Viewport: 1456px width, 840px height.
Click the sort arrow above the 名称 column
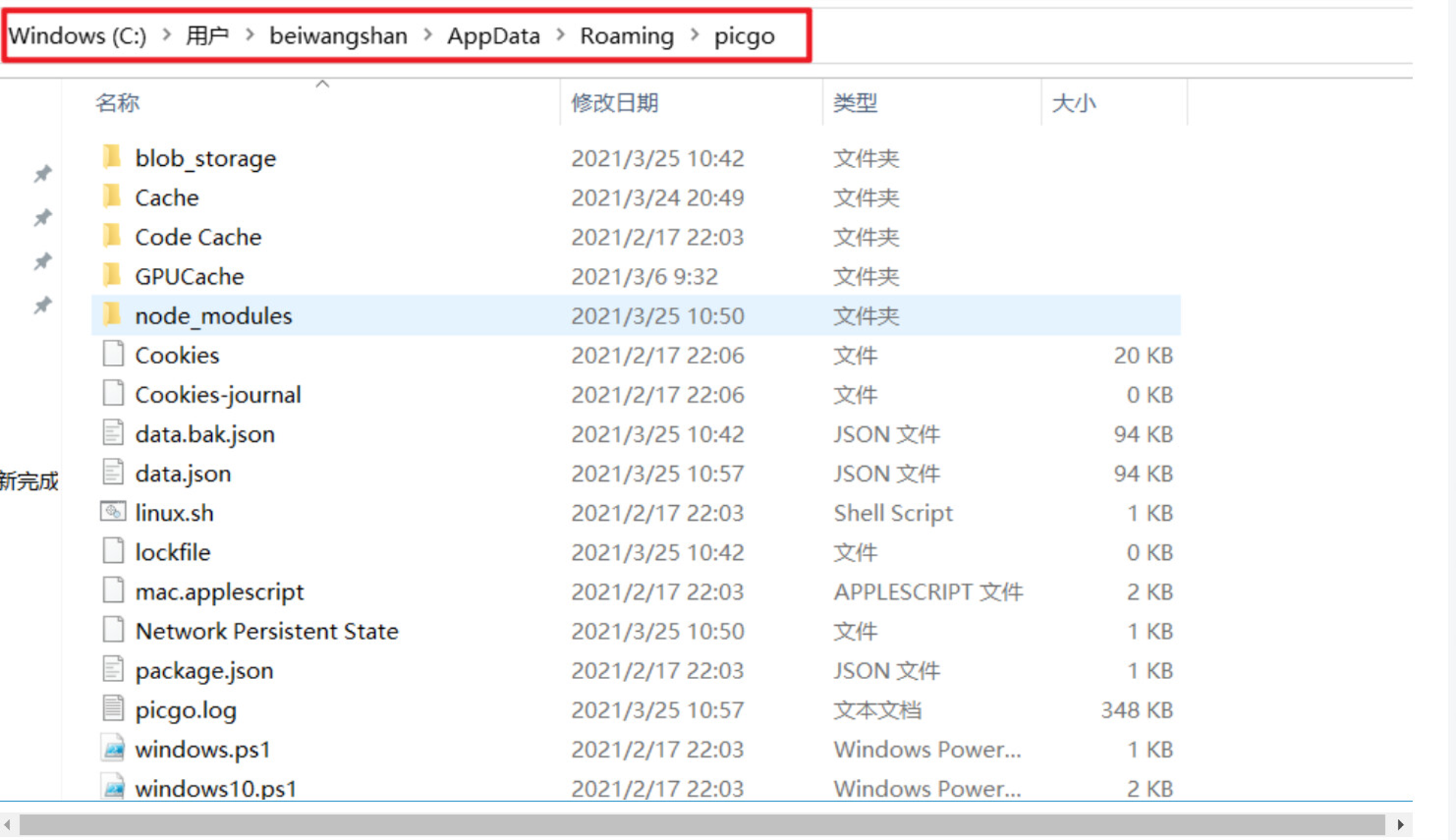coord(323,84)
